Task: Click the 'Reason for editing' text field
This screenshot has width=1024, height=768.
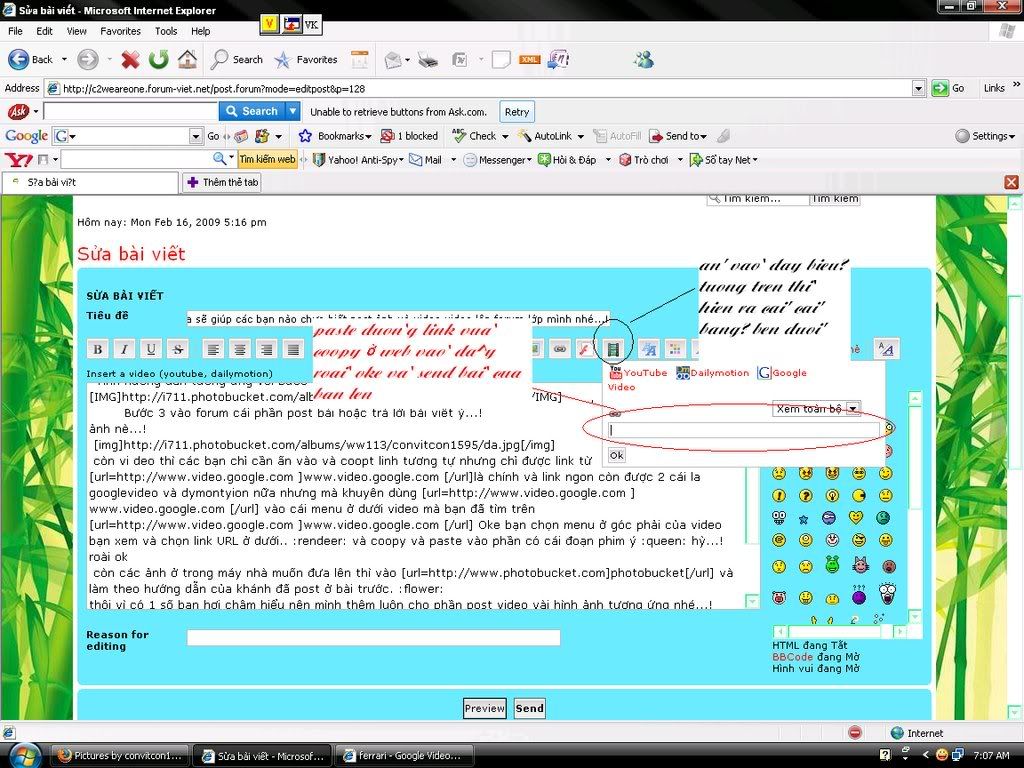Action: click(x=374, y=637)
